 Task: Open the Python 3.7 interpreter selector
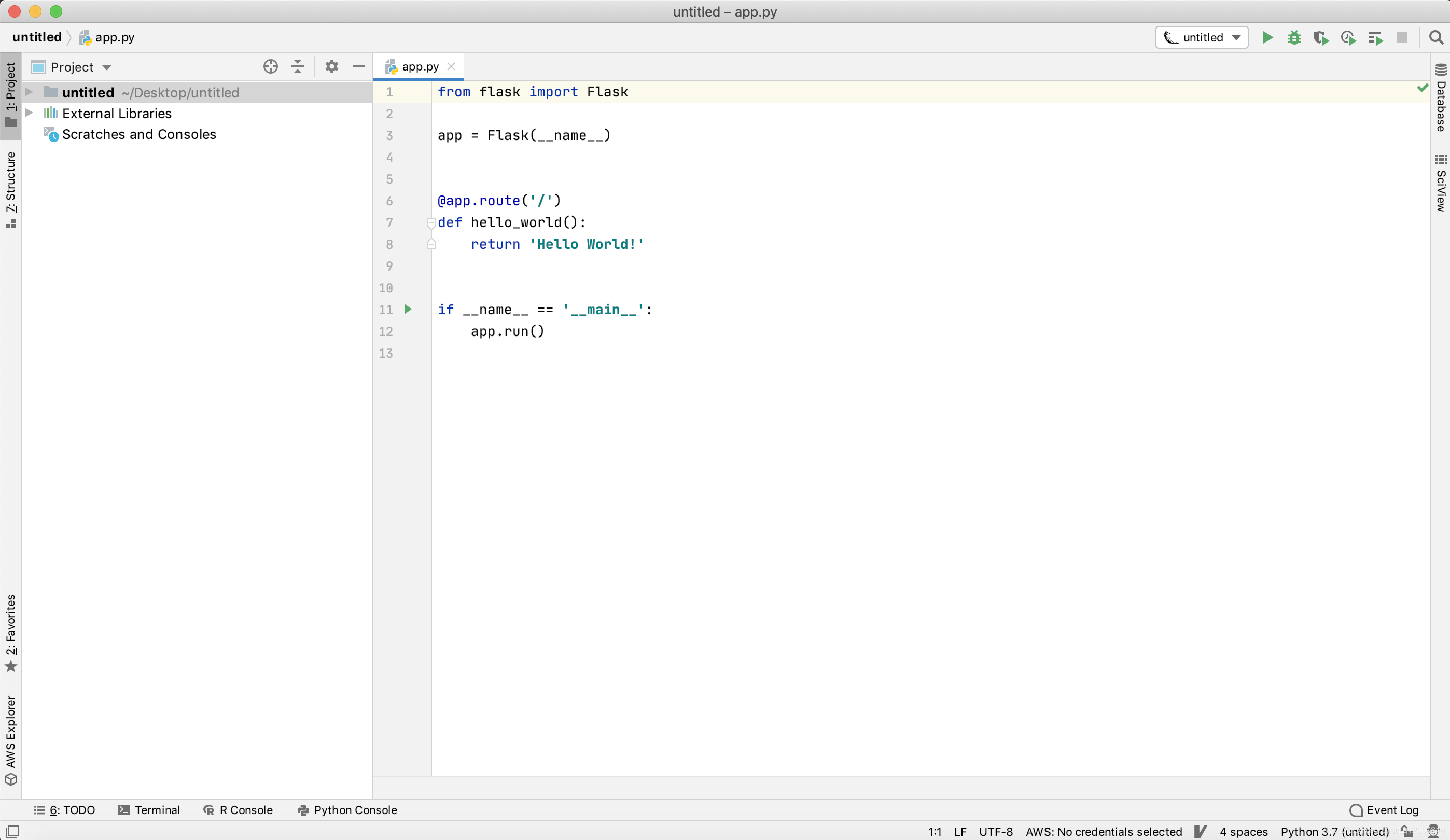1334,831
